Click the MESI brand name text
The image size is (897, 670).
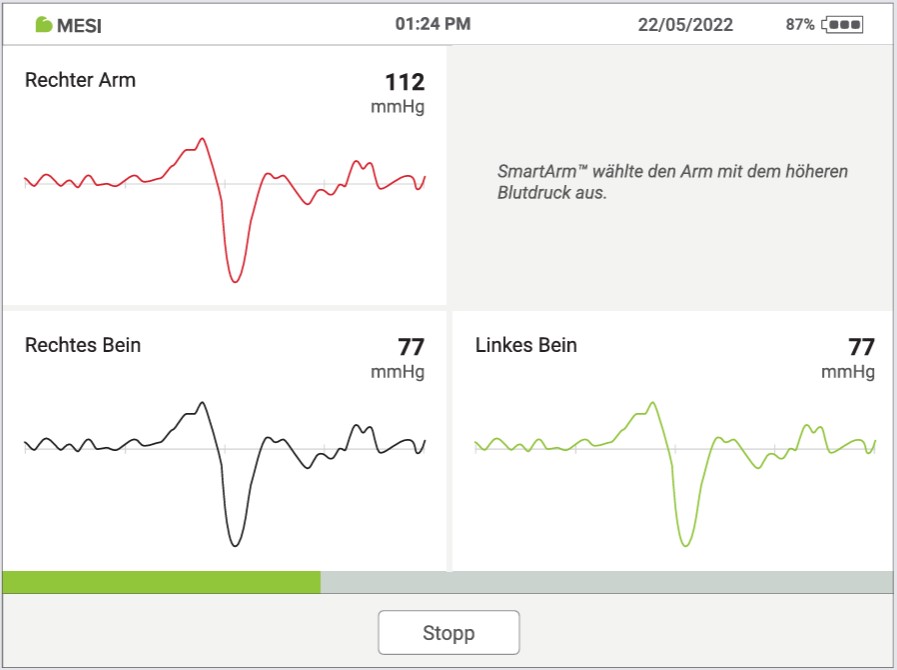(80, 26)
